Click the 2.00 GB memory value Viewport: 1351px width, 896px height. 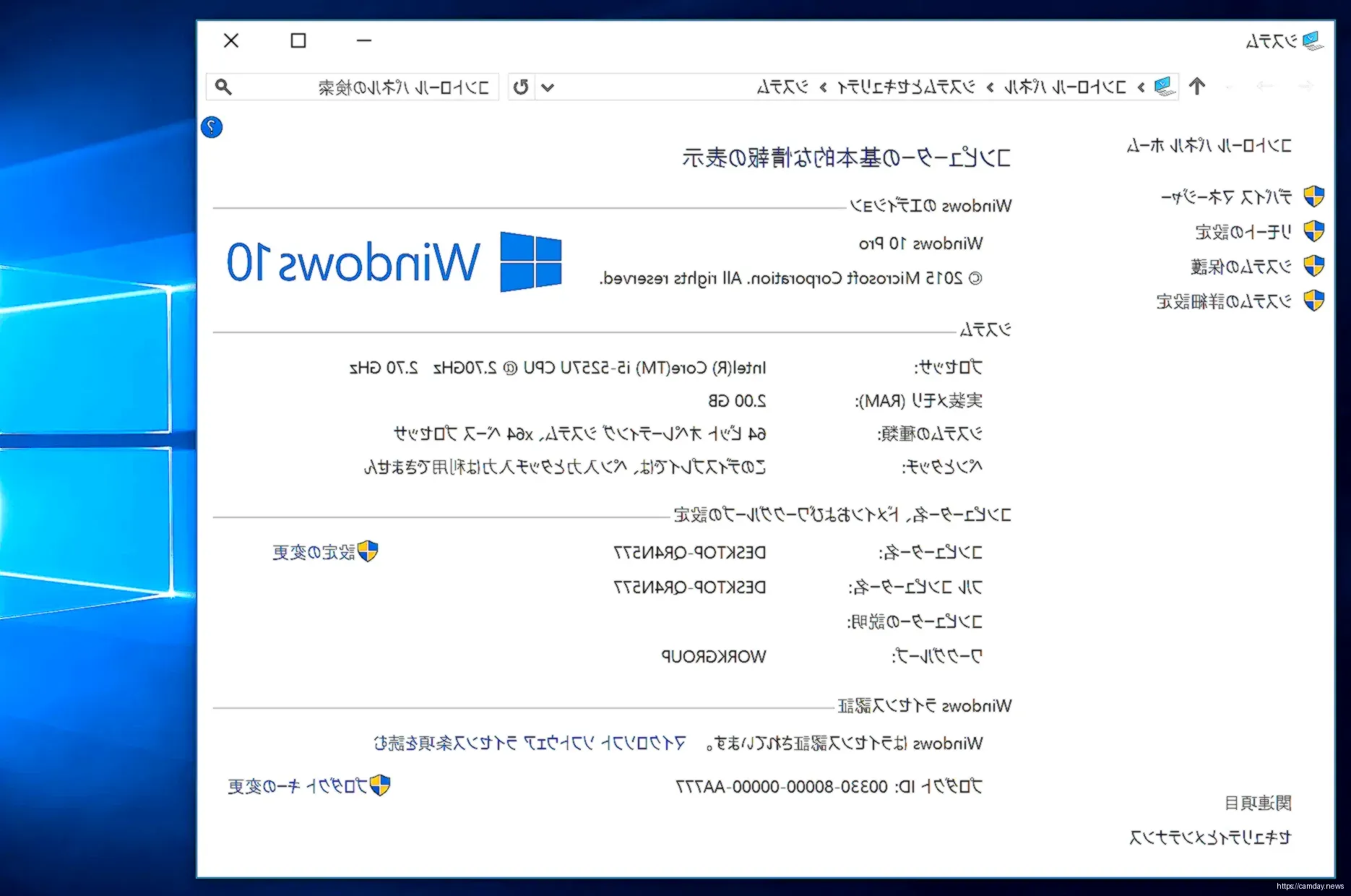pyautogui.click(x=738, y=401)
